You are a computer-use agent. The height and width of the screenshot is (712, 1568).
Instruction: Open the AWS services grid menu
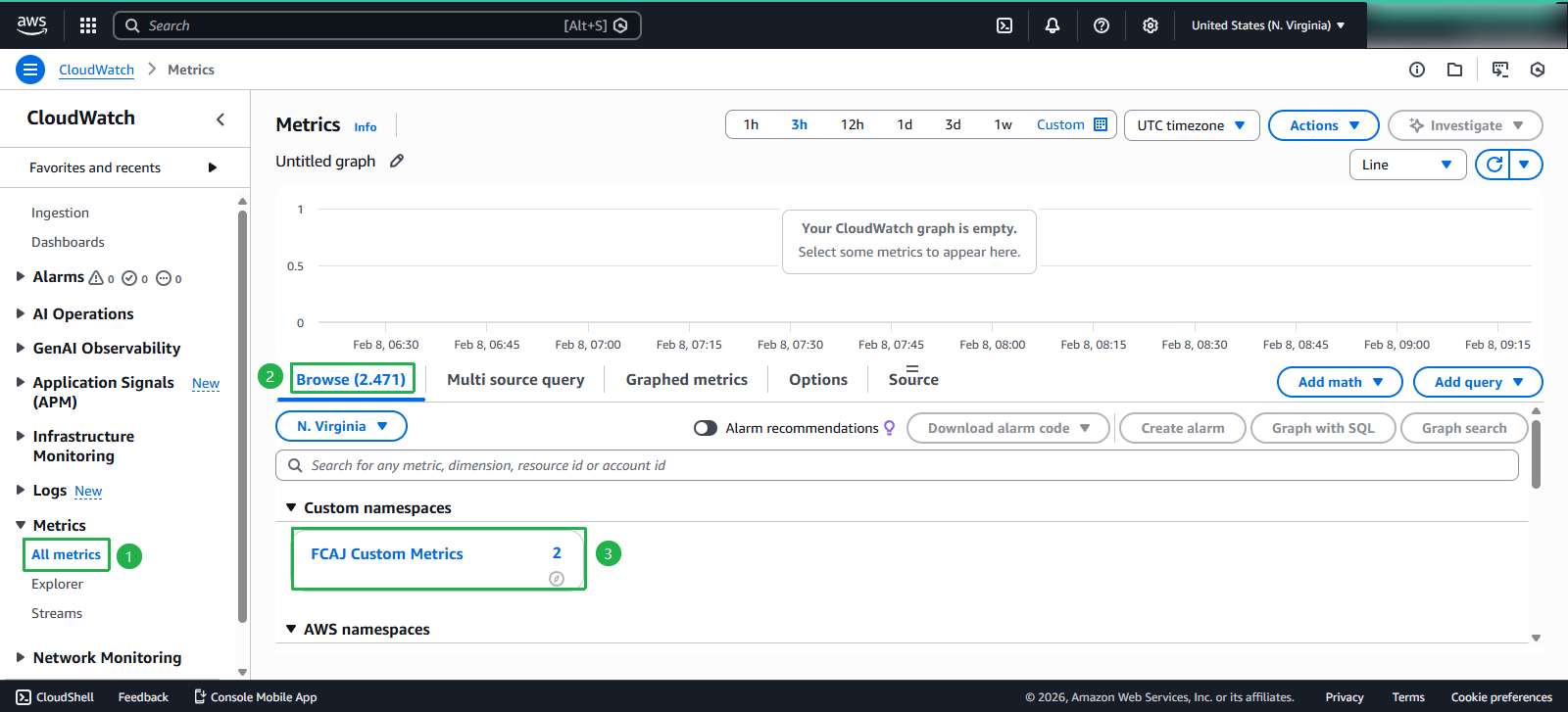pyautogui.click(x=88, y=25)
